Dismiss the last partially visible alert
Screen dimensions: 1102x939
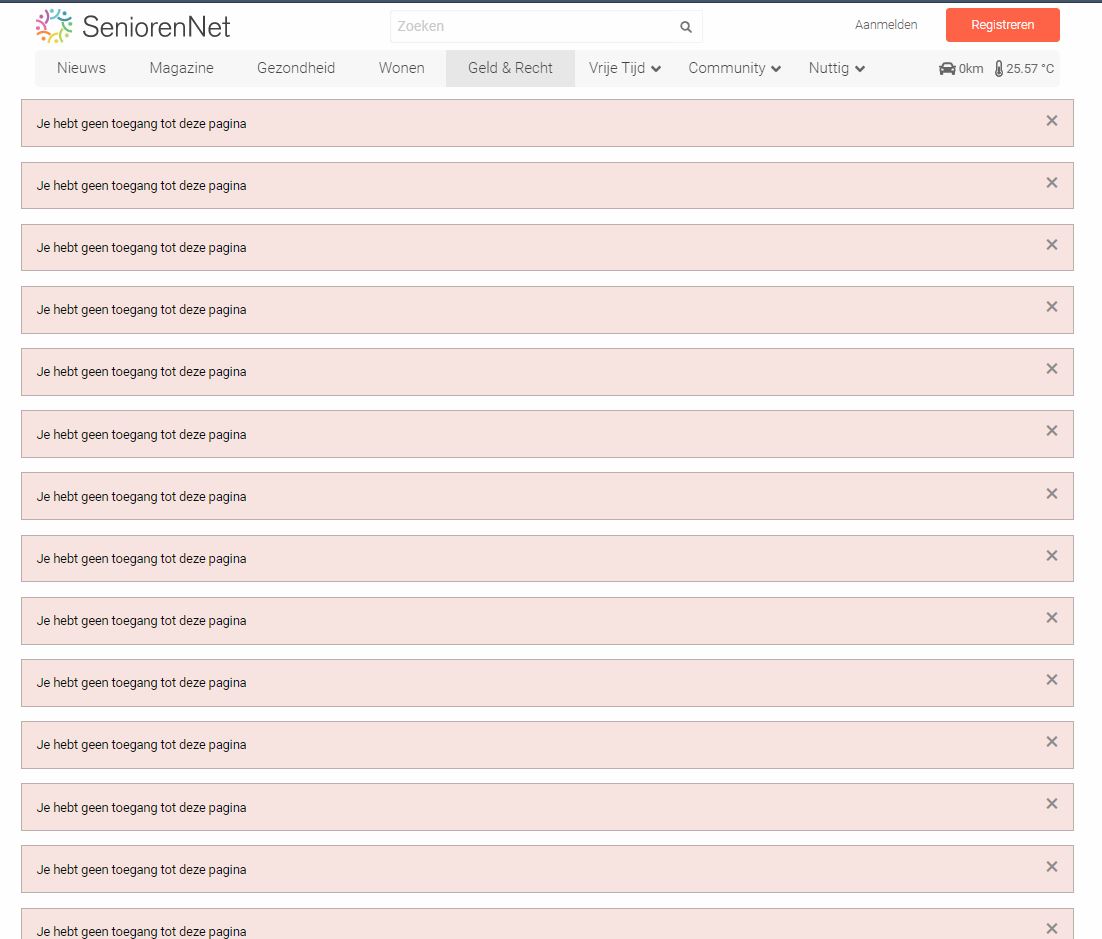tap(1051, 928)
